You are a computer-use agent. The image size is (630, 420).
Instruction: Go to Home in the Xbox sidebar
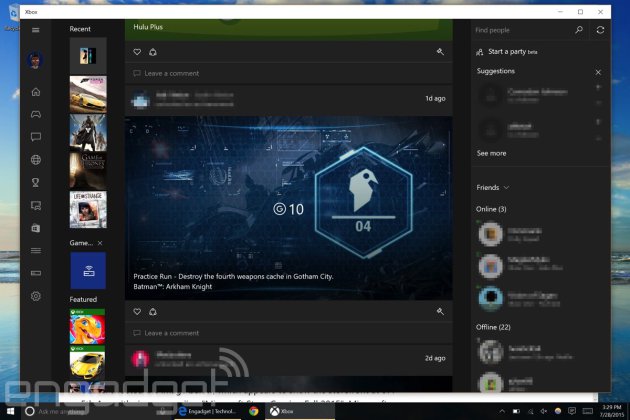(36, 92)
